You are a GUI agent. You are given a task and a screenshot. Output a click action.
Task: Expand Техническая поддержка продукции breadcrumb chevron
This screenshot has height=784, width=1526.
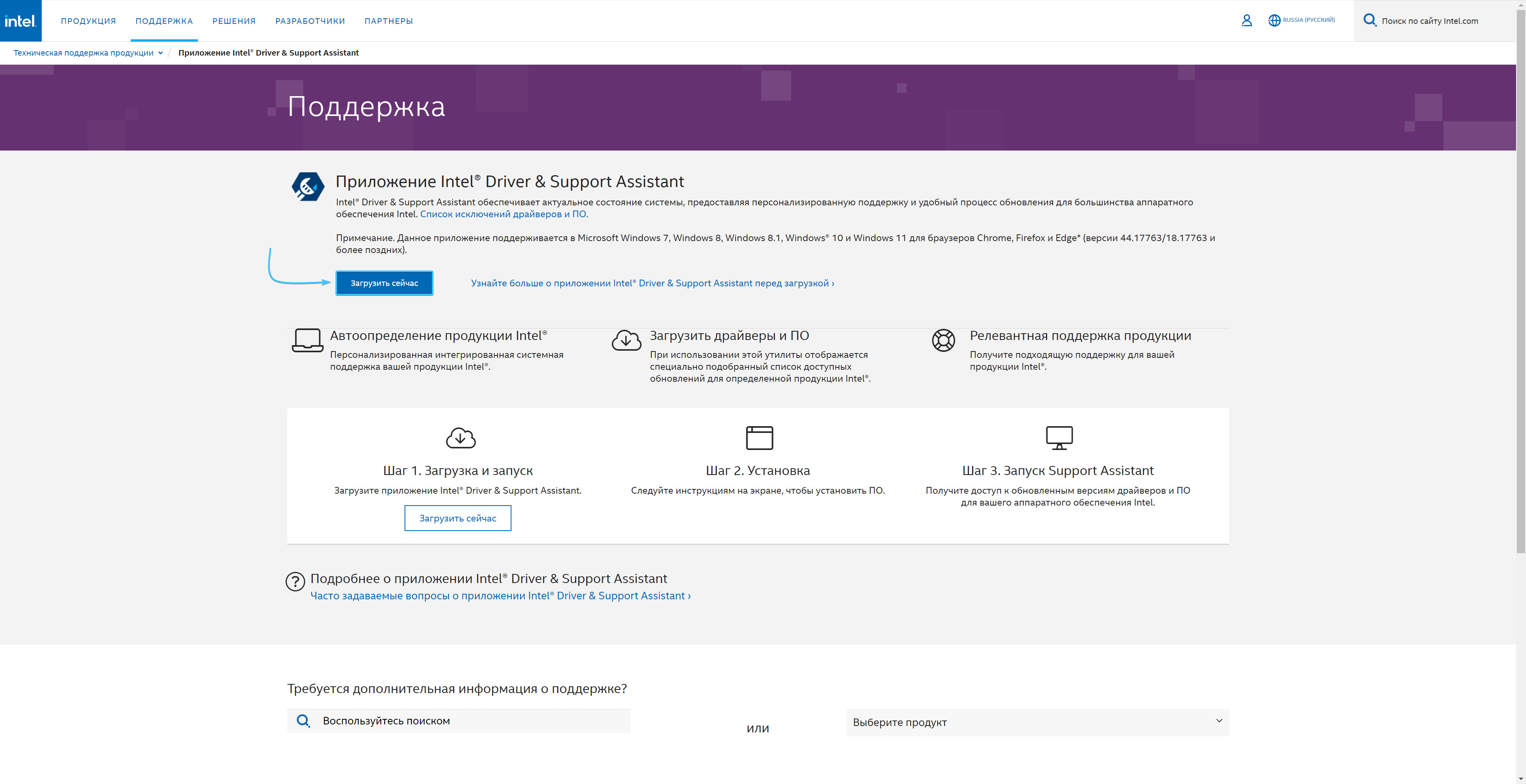coord(160,53)
